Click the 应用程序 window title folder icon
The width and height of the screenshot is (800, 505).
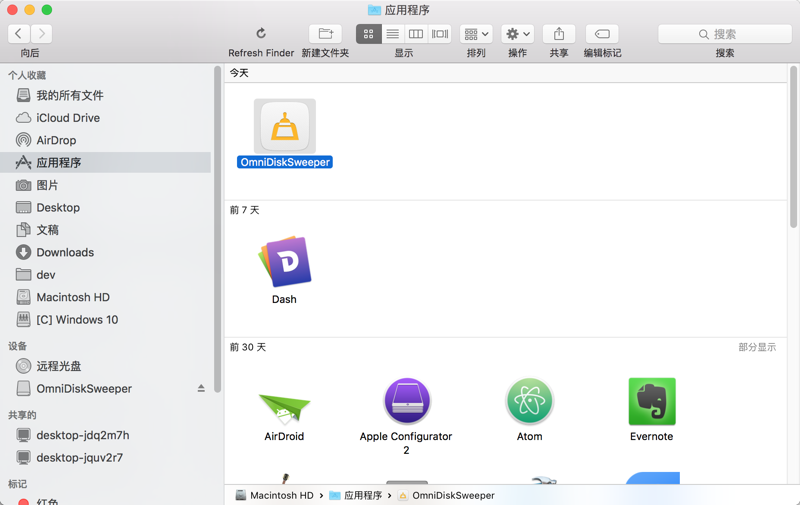coord(374,10)
